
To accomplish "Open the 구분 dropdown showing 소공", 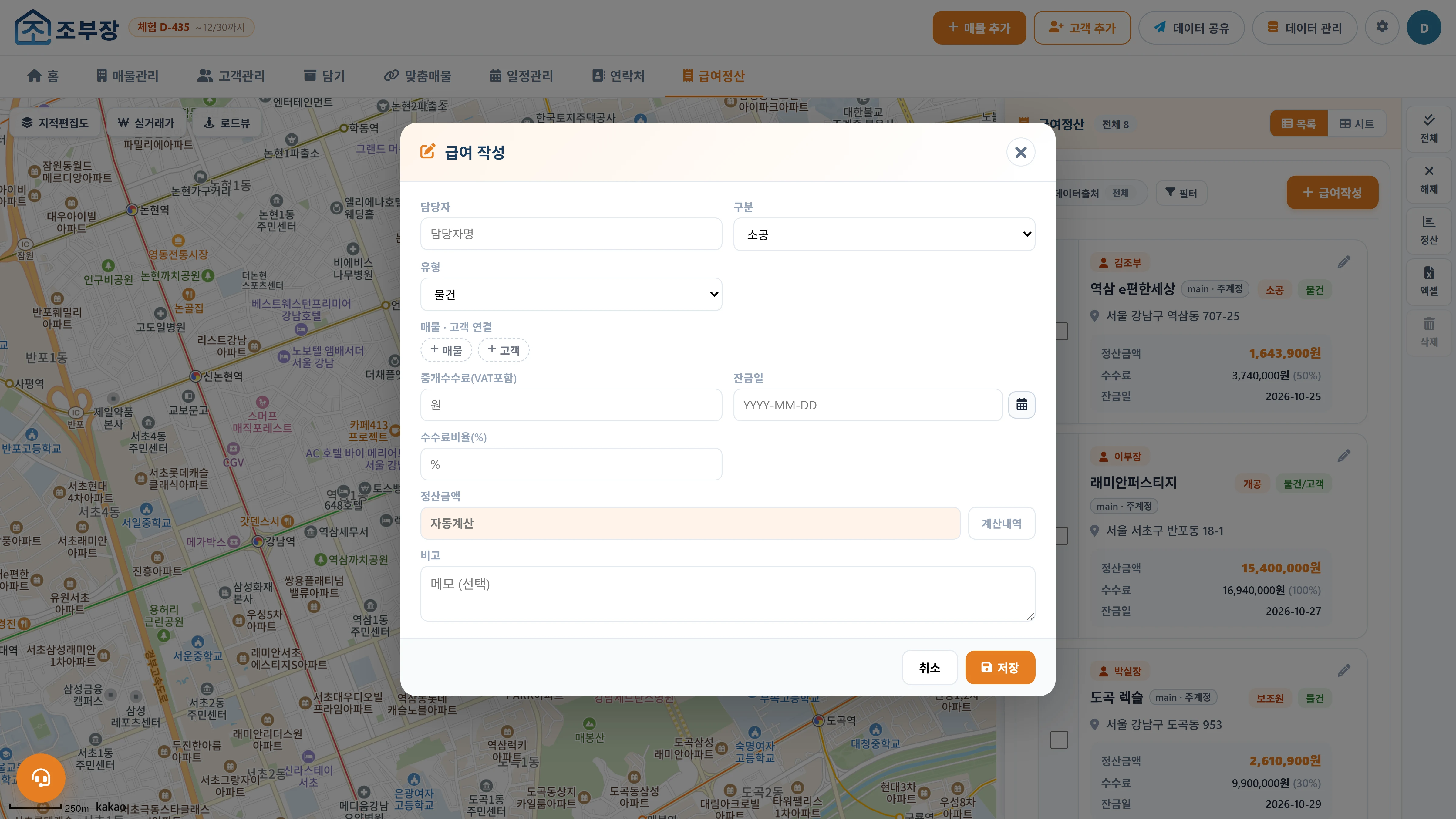I will [x=884, y=234].
